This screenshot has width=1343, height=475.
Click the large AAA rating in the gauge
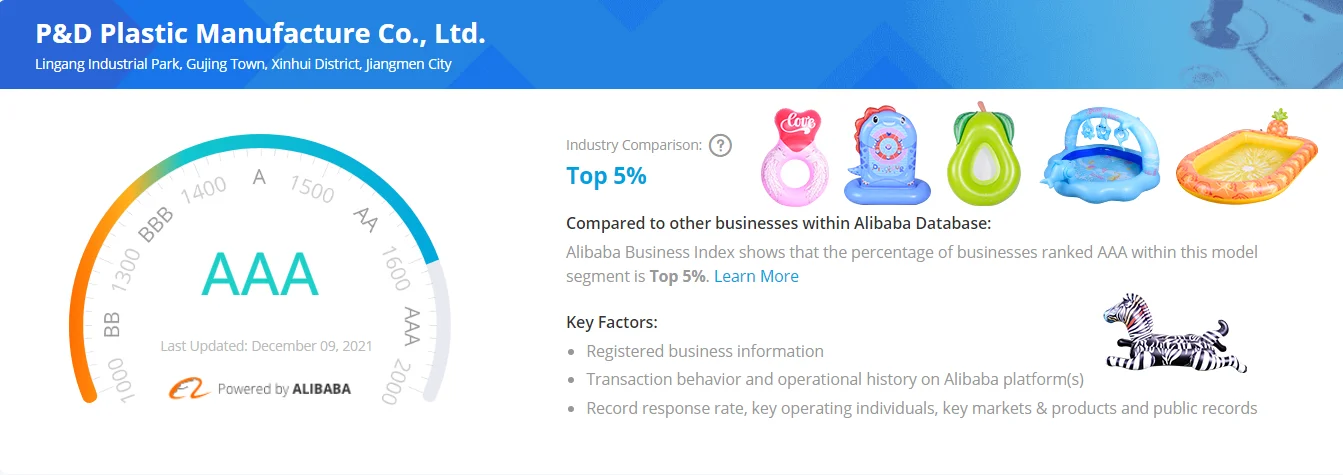coord(259,273)
